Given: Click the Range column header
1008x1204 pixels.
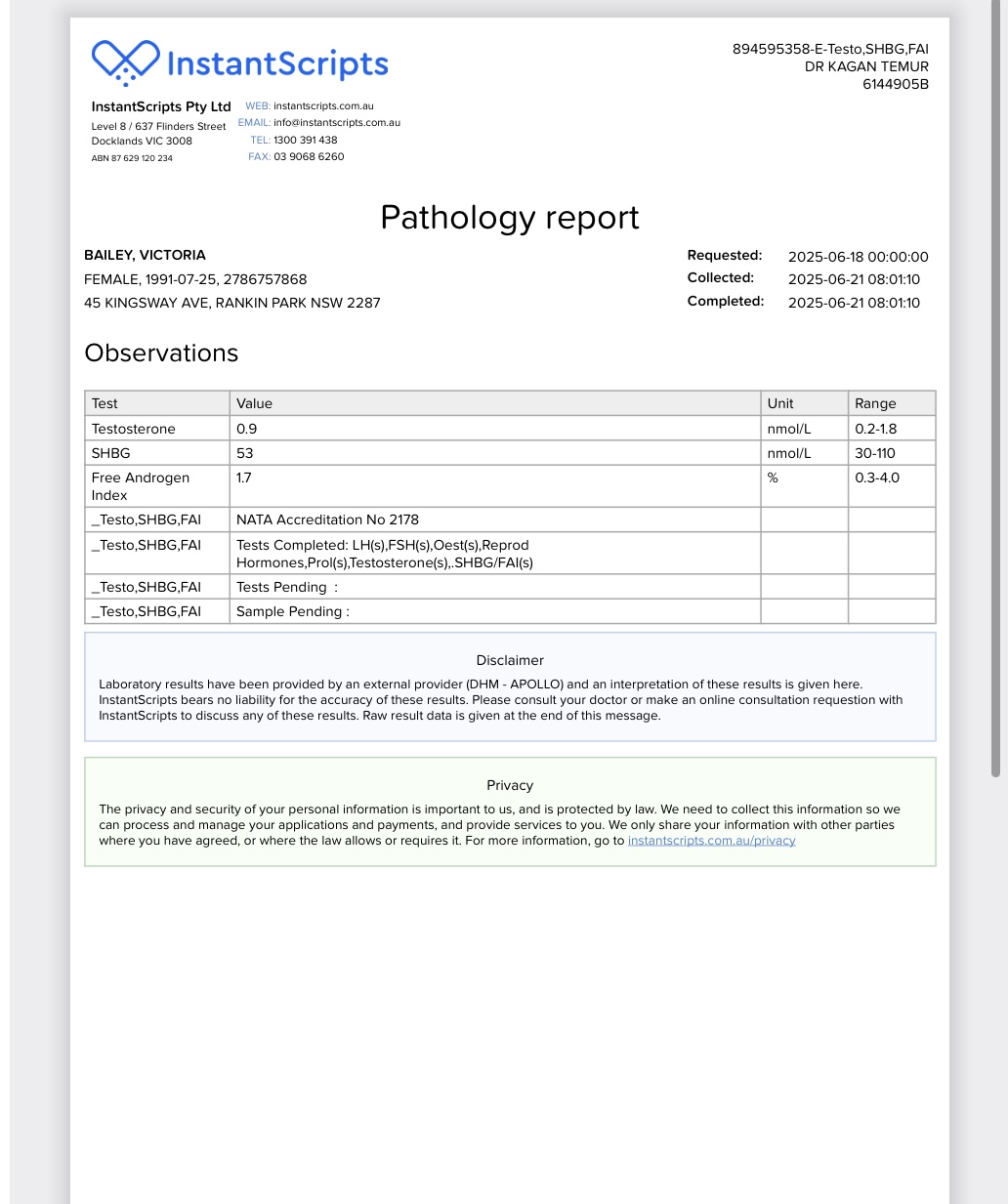Looking at the screenshot, I should click(x=875, y=403).
